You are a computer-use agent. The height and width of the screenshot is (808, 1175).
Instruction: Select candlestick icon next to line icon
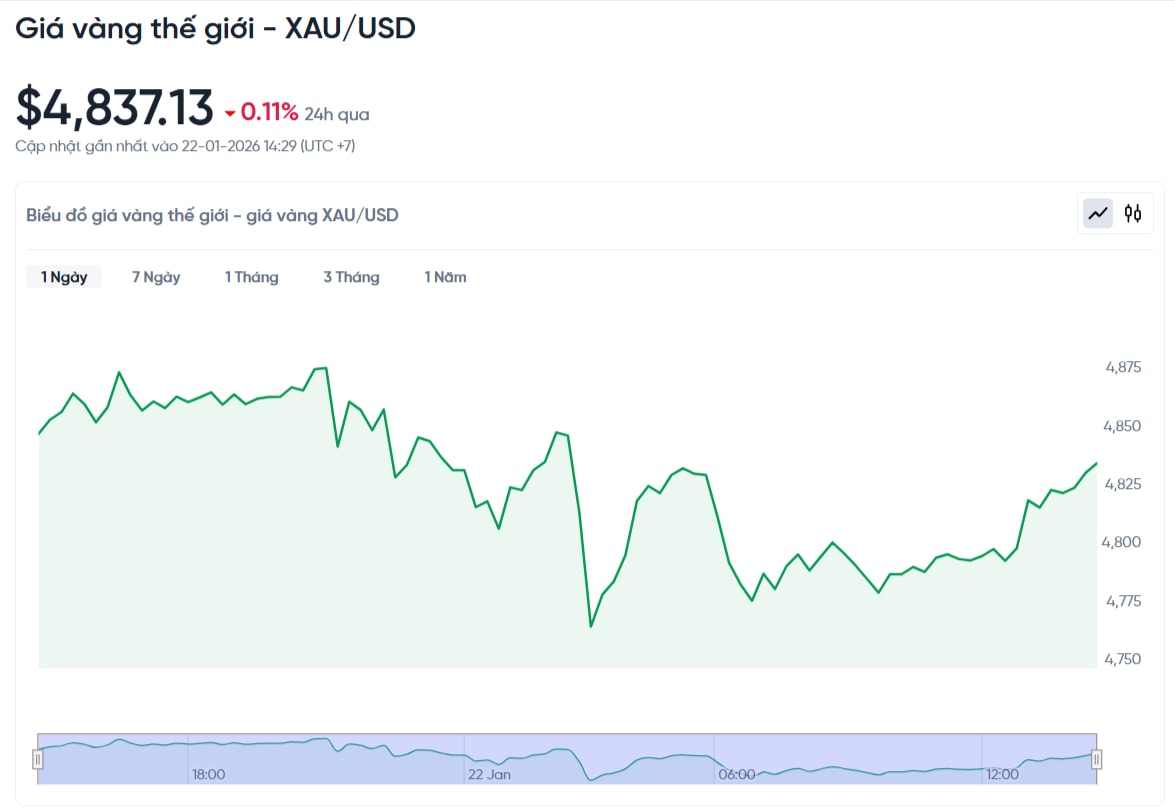[x=1131, y=213]
